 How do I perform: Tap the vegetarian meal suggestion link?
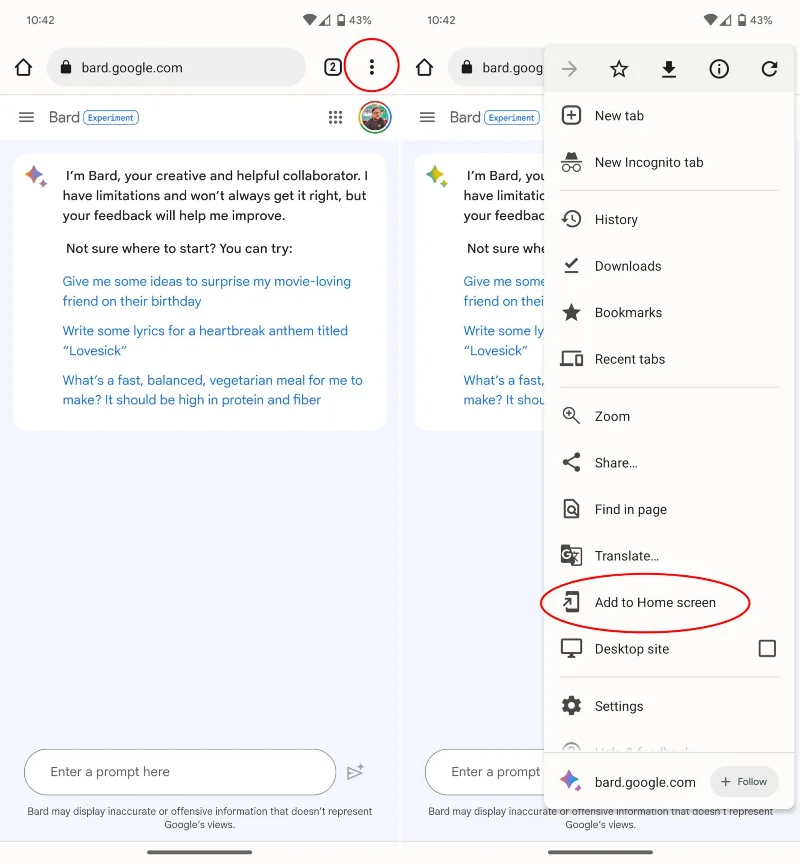click(x=212, y=390)
